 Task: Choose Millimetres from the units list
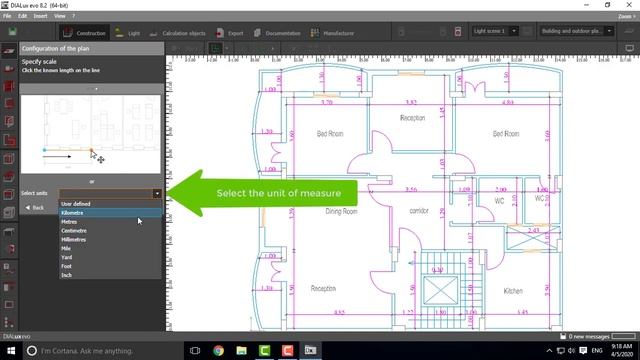pos(110,240)
